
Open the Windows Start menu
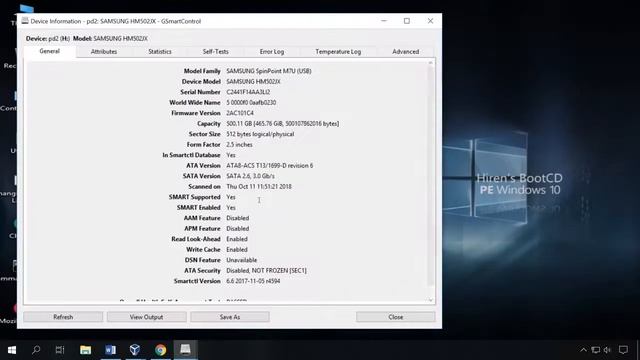point(12,350)
